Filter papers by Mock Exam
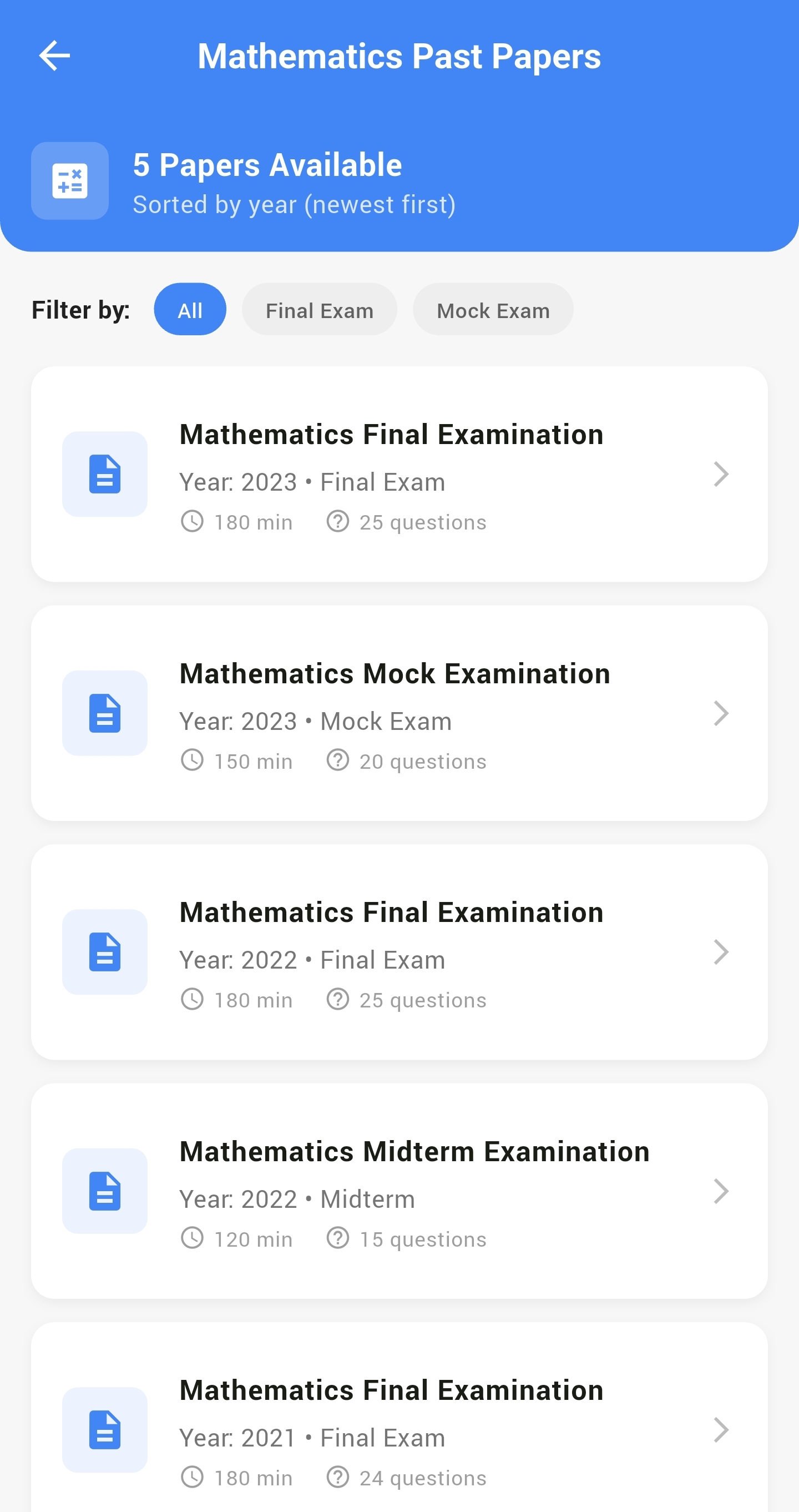 [493, 309]
